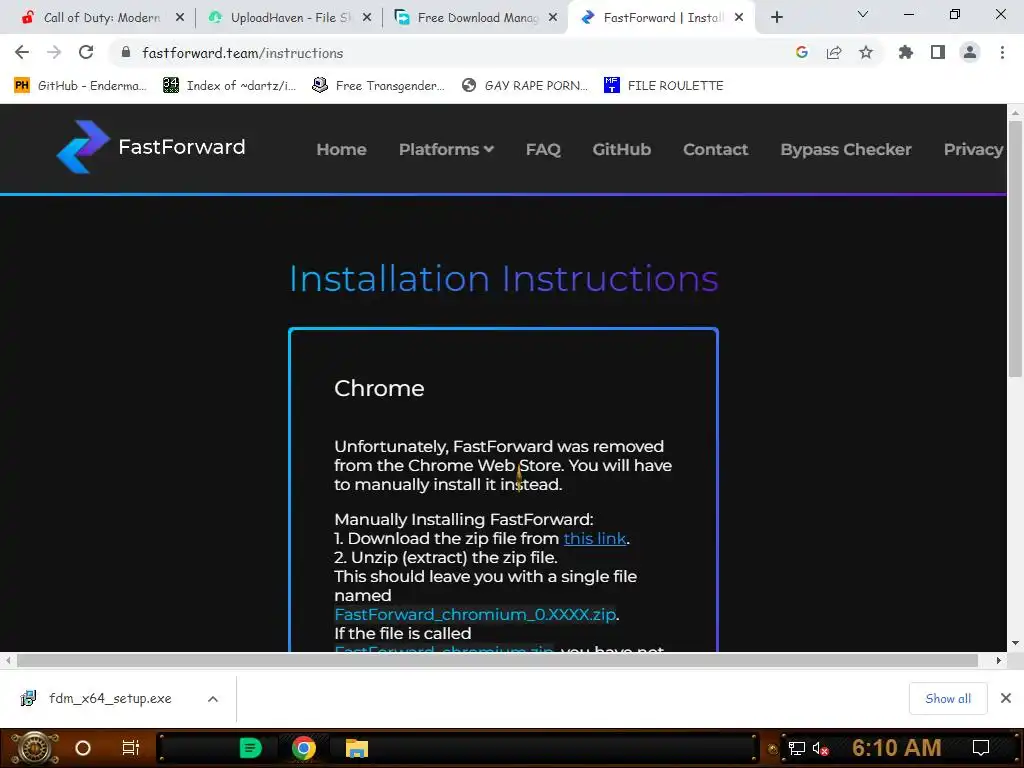Reload the FastForward page
1024x768 pixels.
tap(86, 52)
